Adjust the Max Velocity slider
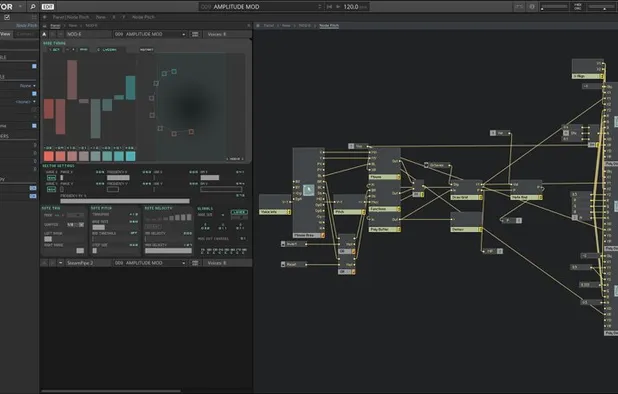Viewport: 618px width, 394px height. 168,251
